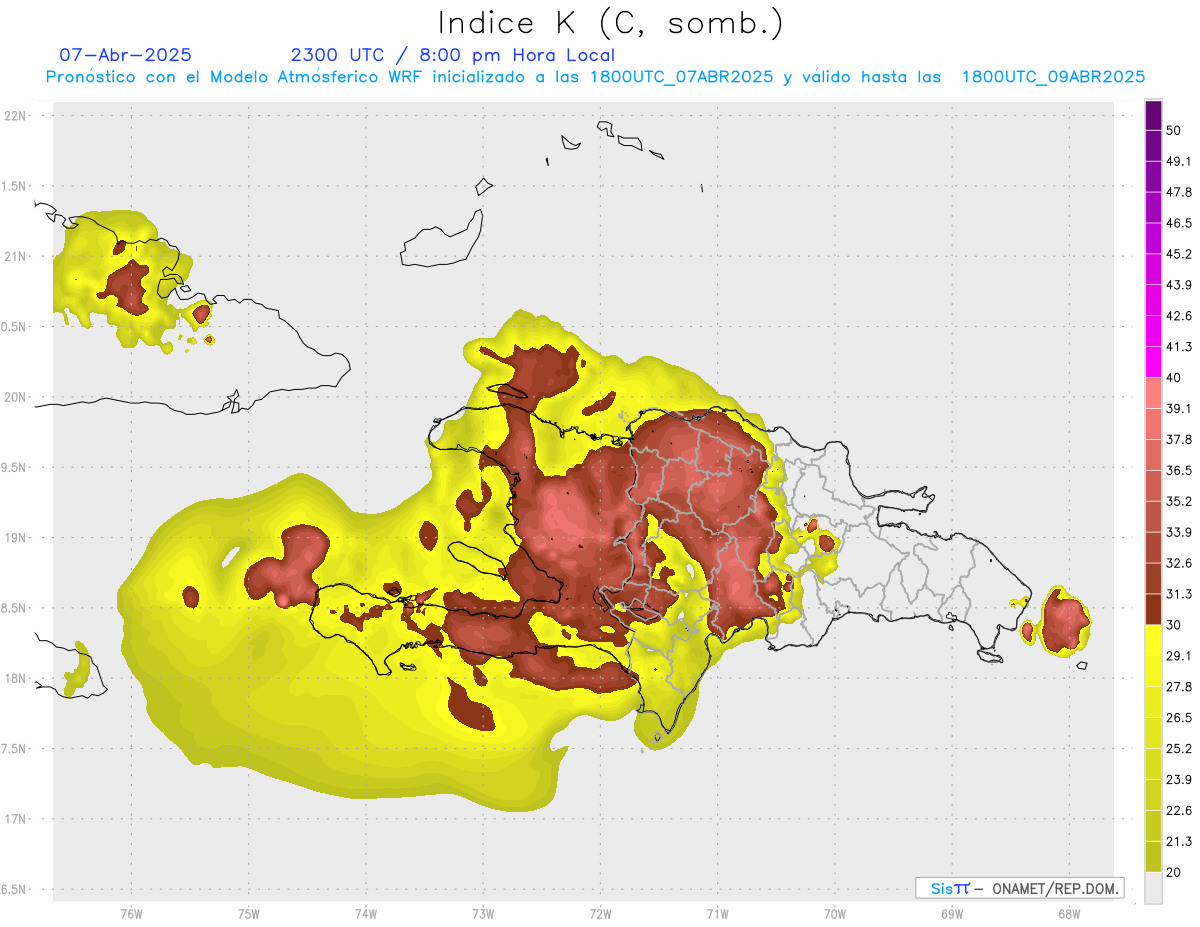Click the color bar value '29.1'
The height and width of the screenshot is (927, 1200).
[1179, 656]
